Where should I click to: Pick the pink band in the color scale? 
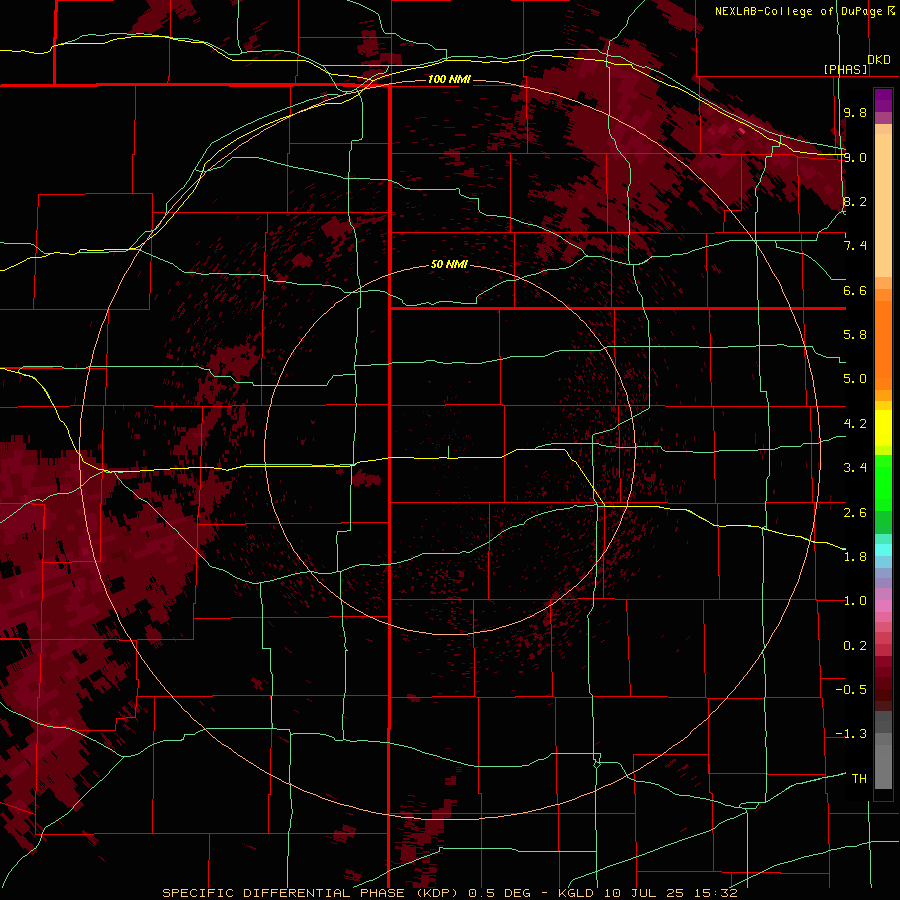point(883,606)
